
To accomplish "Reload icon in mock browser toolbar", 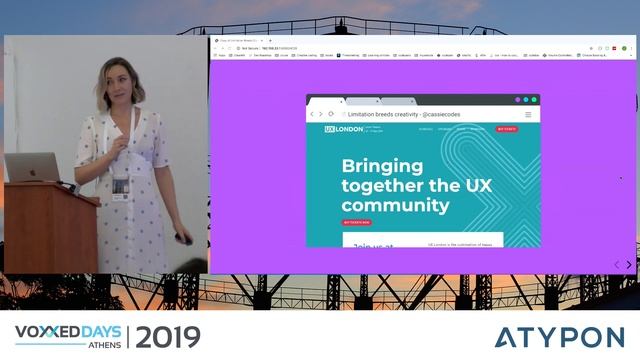I will pos(331,114).
